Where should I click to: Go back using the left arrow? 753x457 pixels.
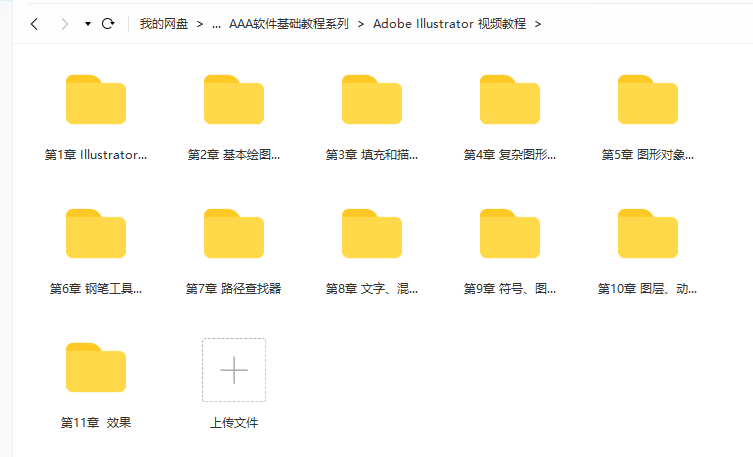point(34,24)
